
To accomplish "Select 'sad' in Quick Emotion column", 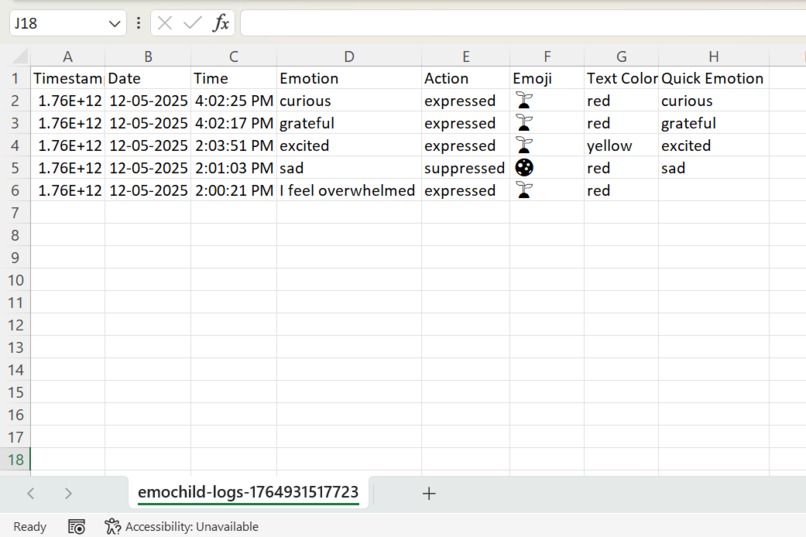I will point(713,168).
